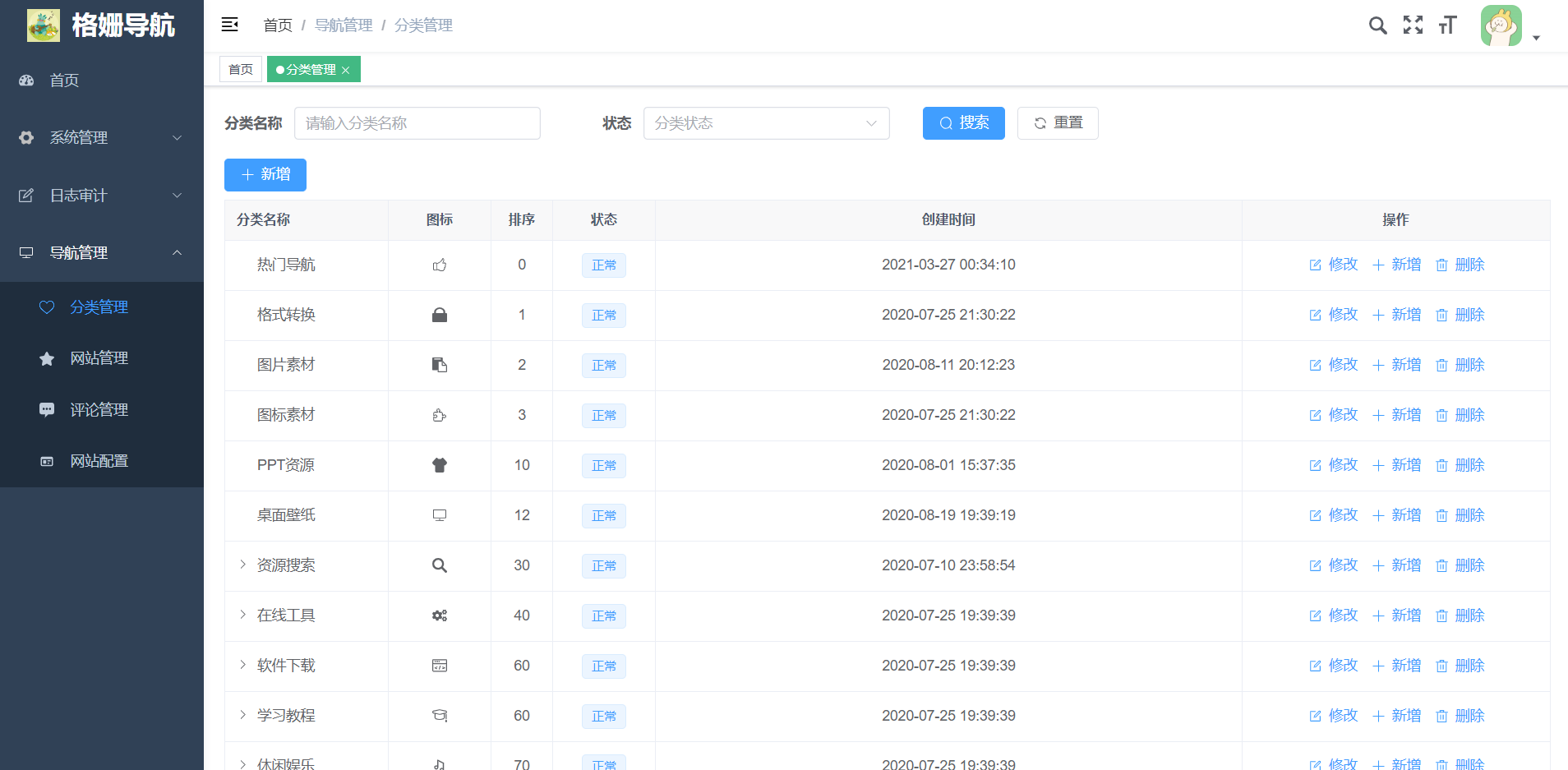Focus the 分类名称 input field
Screen dimensions: 1568x770
click(417, 123)
